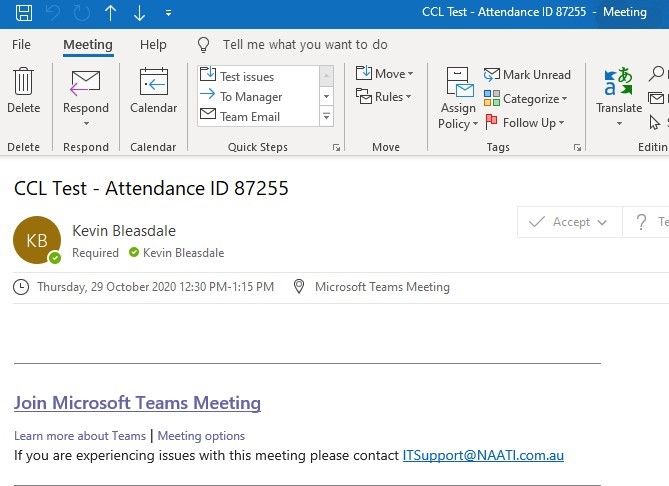
Task: Click the Save icon in the title bar
Action: point(24,12)
